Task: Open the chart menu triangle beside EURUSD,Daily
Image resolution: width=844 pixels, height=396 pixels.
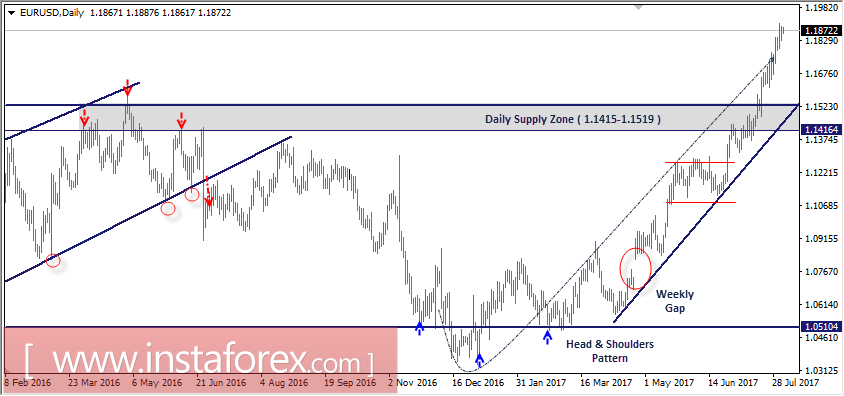Action: point(10,13)
